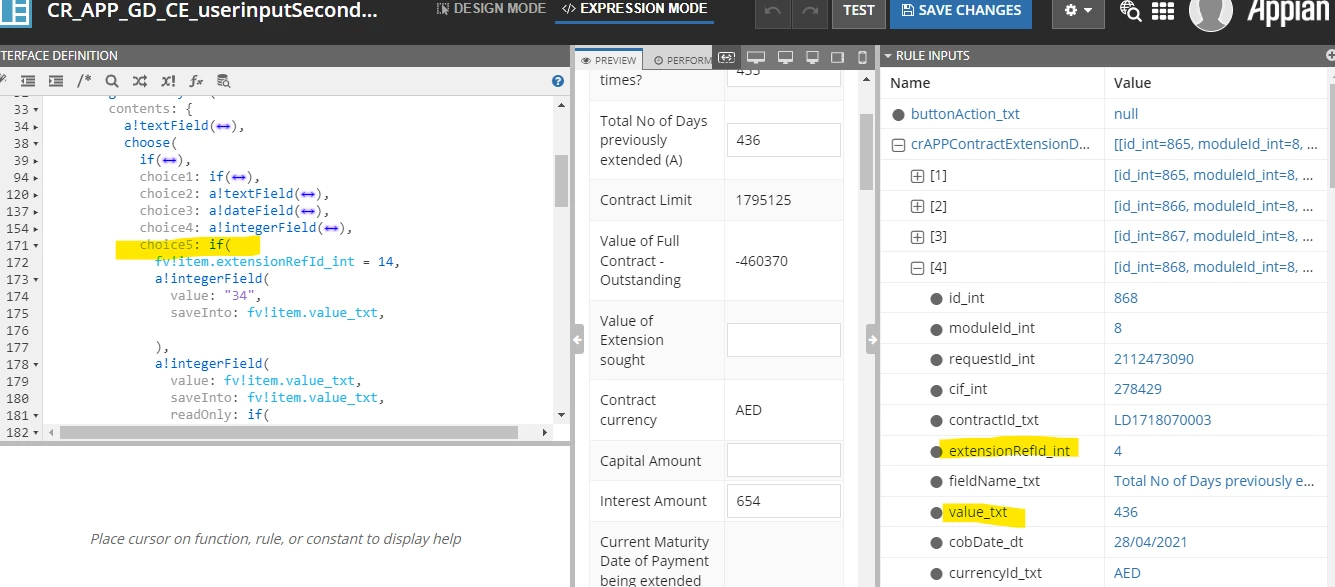Click the collapsed textField arrows at line 34
Image resolution: width=1335 pixels, height=587 pixels.
point(221,127)
